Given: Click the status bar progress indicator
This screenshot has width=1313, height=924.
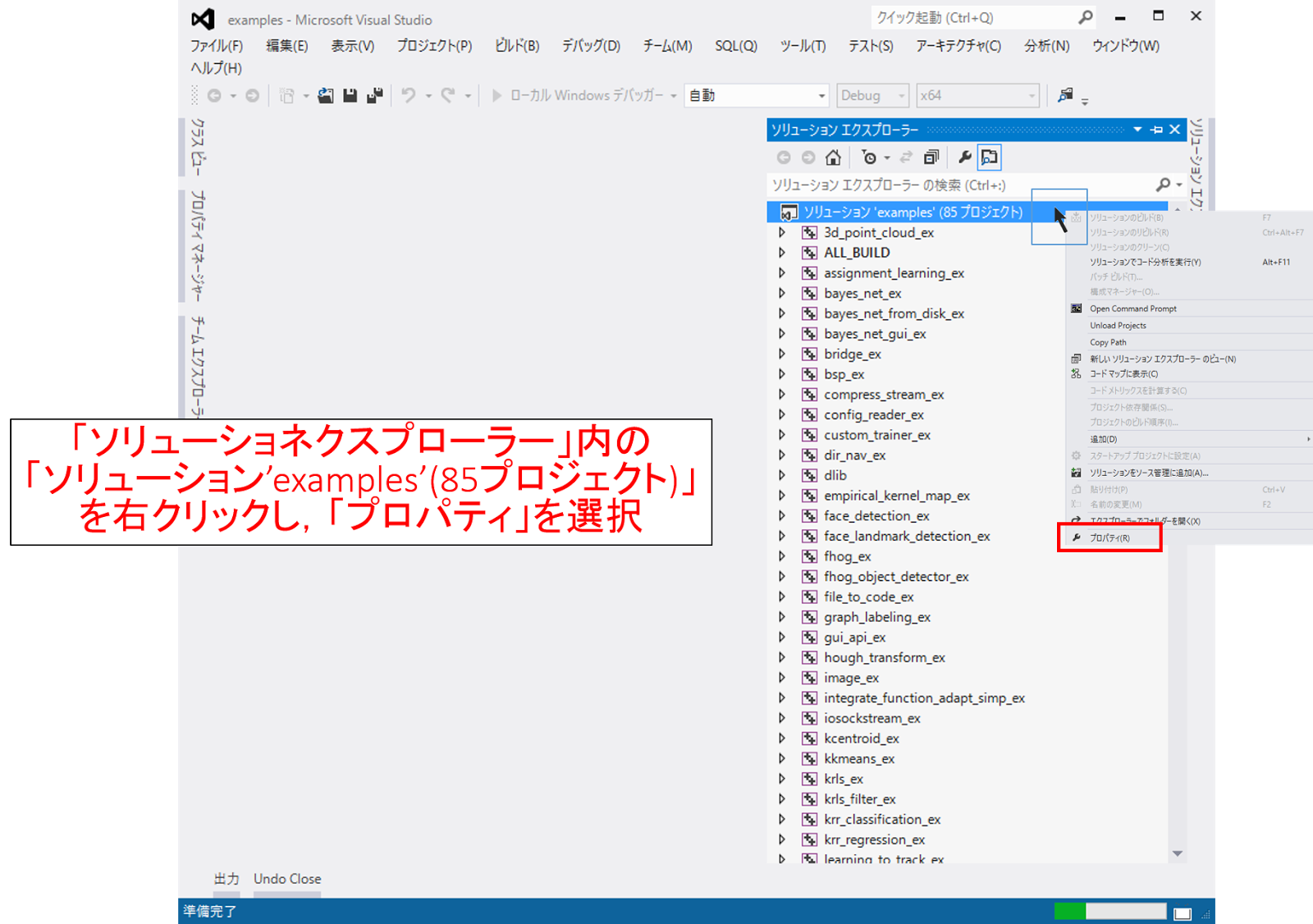Looking at the screenshot, I should [1109, 911].
